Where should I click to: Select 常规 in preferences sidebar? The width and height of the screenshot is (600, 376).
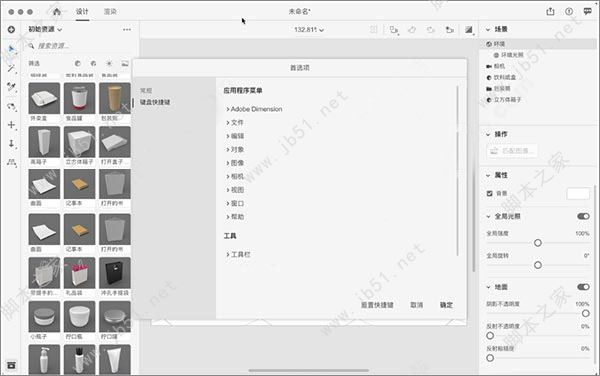[x=146, y=90]
